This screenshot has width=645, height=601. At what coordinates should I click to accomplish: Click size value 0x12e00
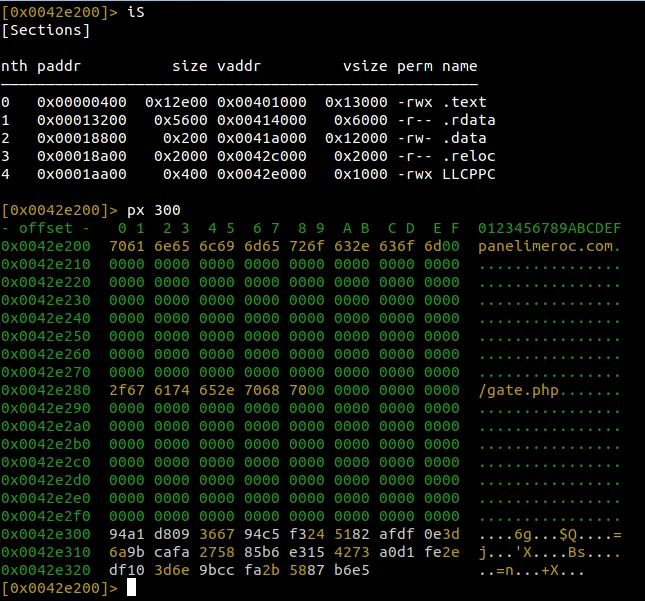(176, 102)
